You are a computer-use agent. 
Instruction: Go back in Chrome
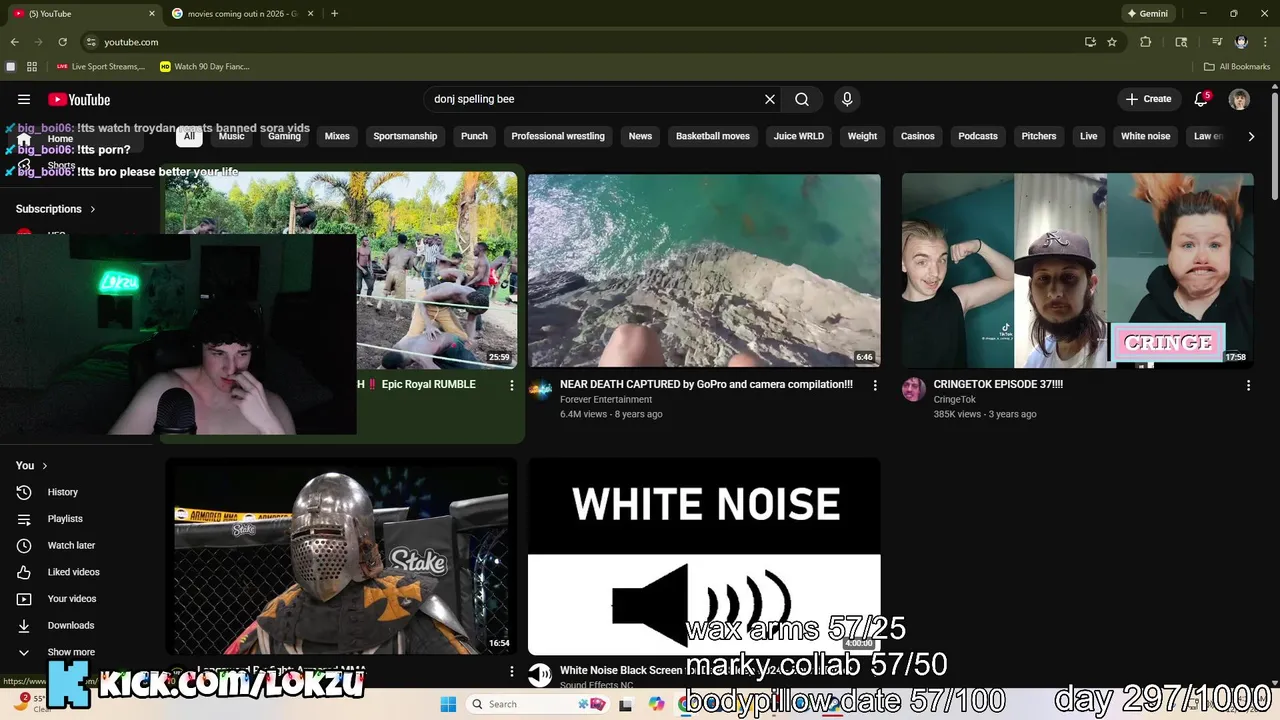pyautogui.click(x=14, y=42)
